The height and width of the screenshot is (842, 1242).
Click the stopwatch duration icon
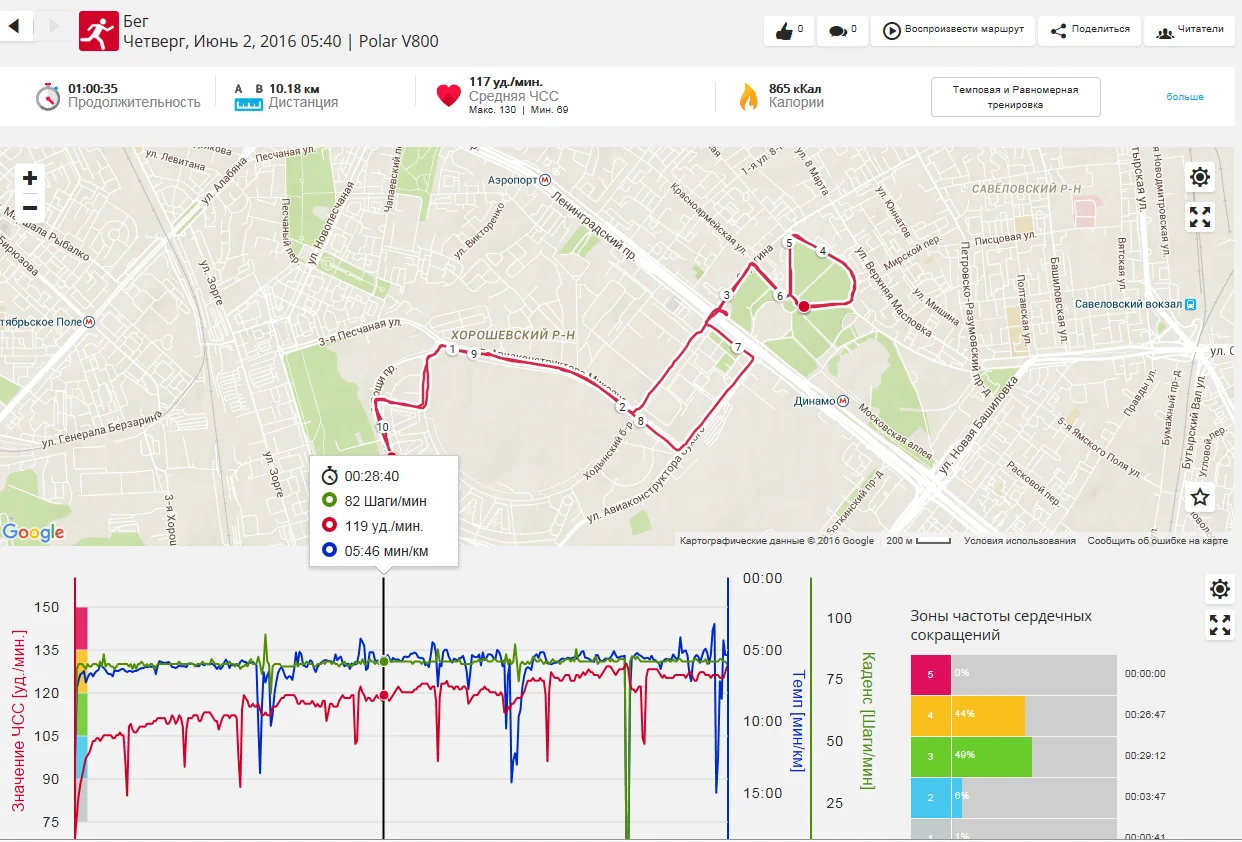[48, 96]
